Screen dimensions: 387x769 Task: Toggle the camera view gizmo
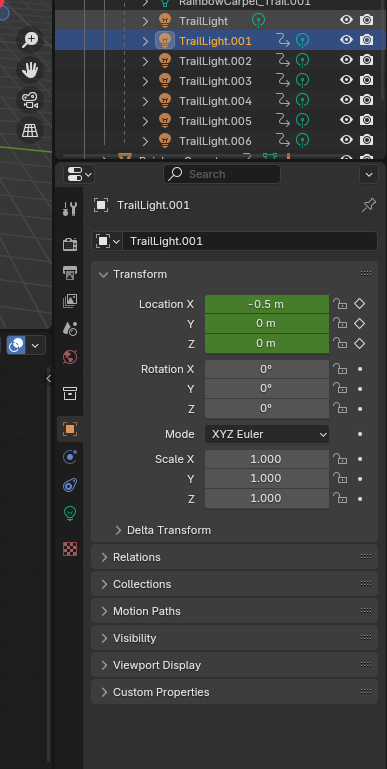[x=30, y=101]
